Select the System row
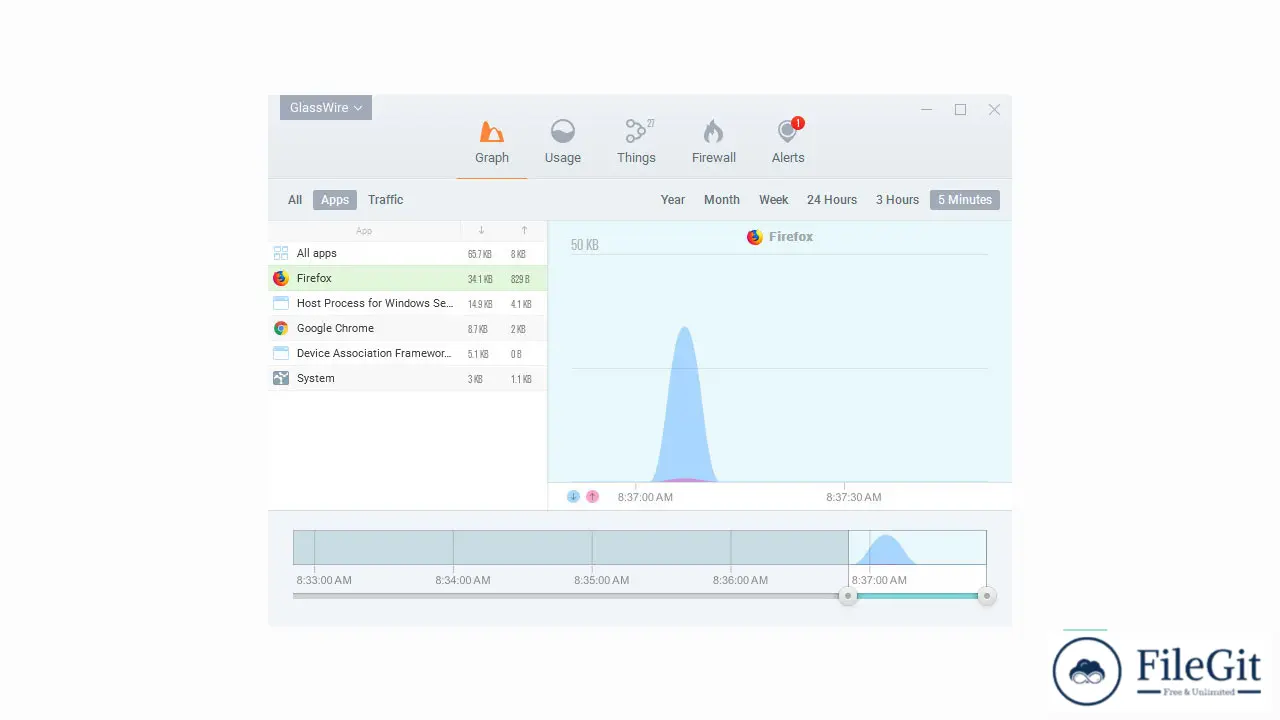The width and height of the screenshot is (1280, 720). tap(407, 379)
